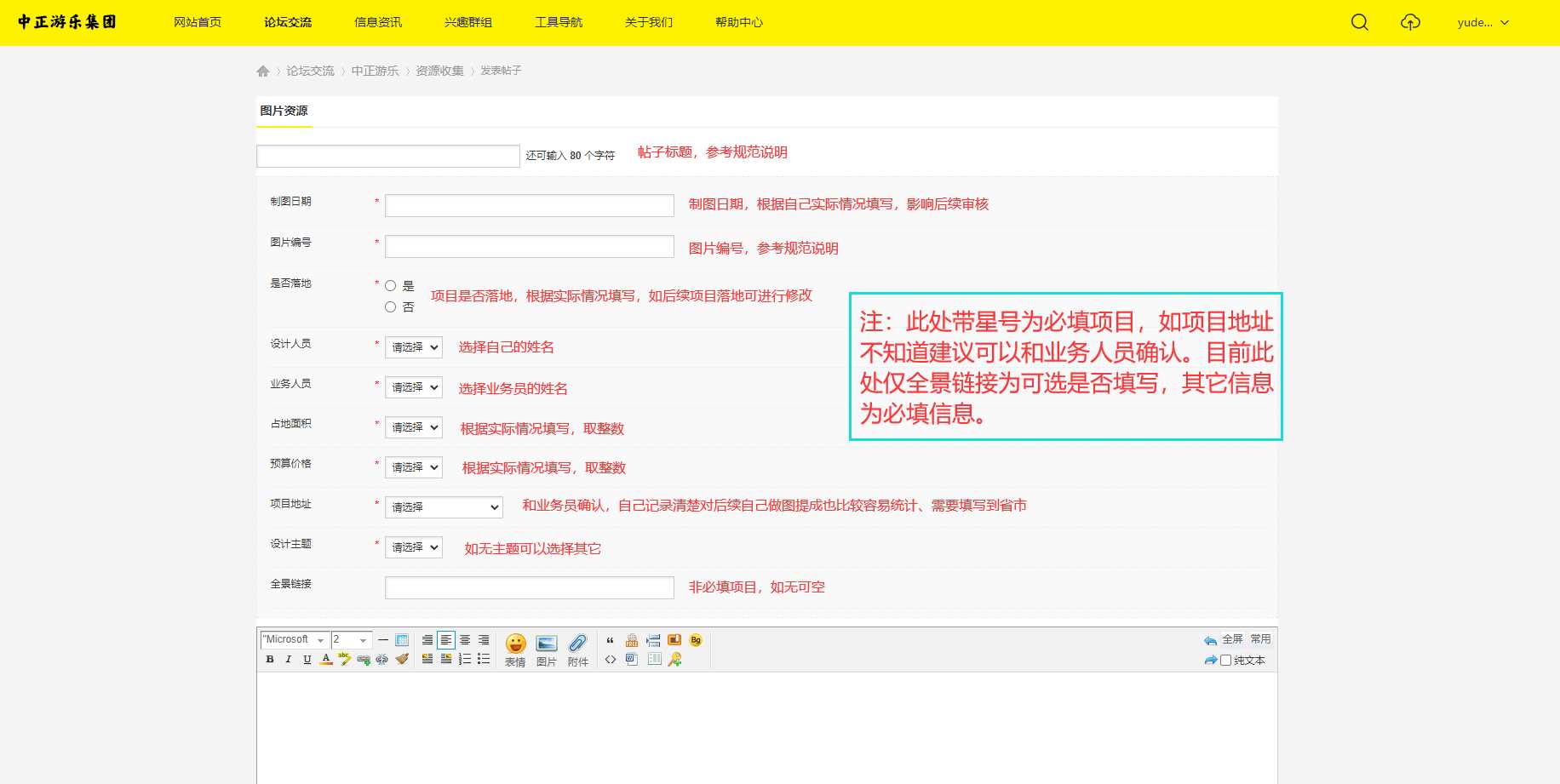Follow the 资源收集 breadcrumb link
1560x784 pixels.
pyautogui.click(x=439, y=71)
